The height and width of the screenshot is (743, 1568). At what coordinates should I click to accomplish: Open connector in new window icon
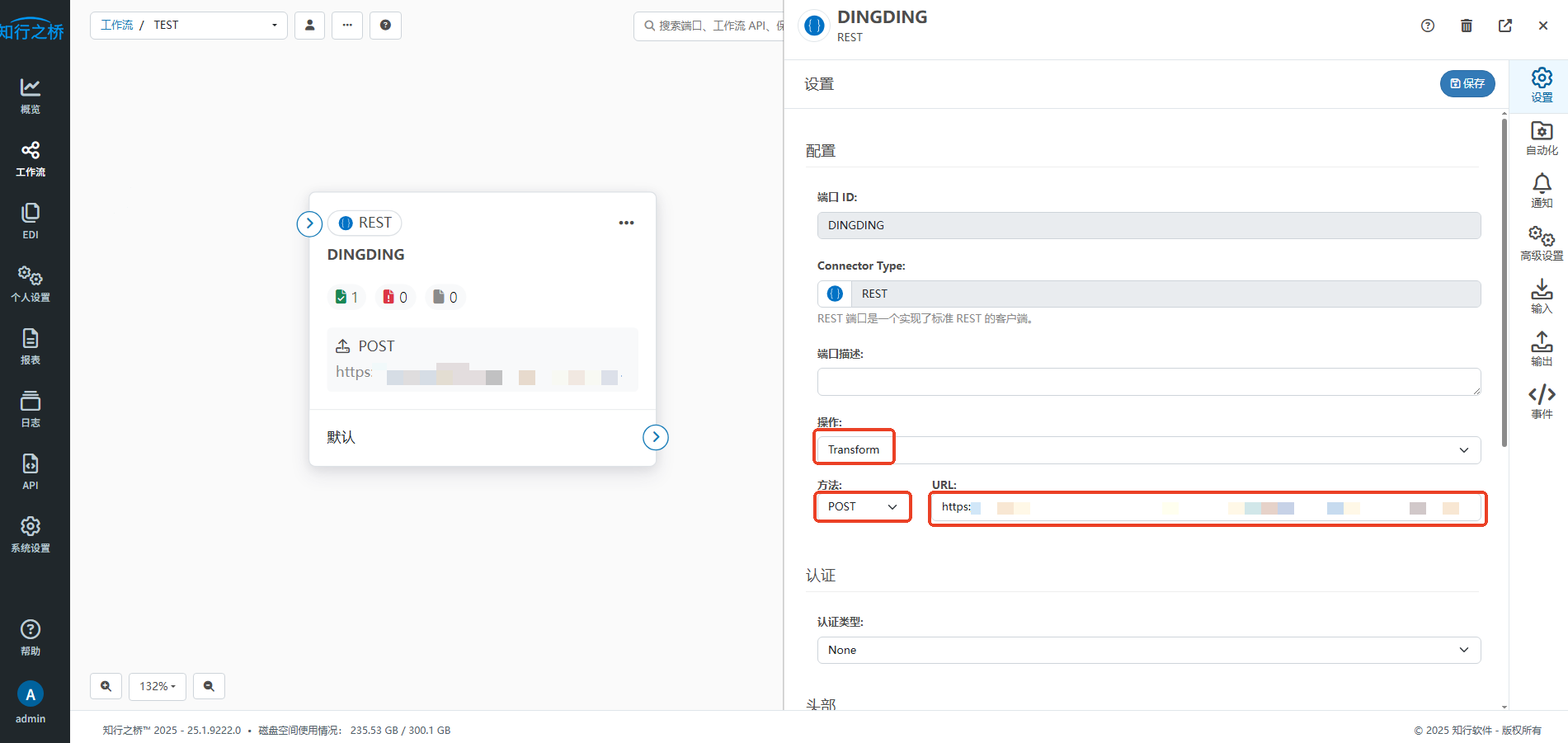click(x=1504, y=26)
